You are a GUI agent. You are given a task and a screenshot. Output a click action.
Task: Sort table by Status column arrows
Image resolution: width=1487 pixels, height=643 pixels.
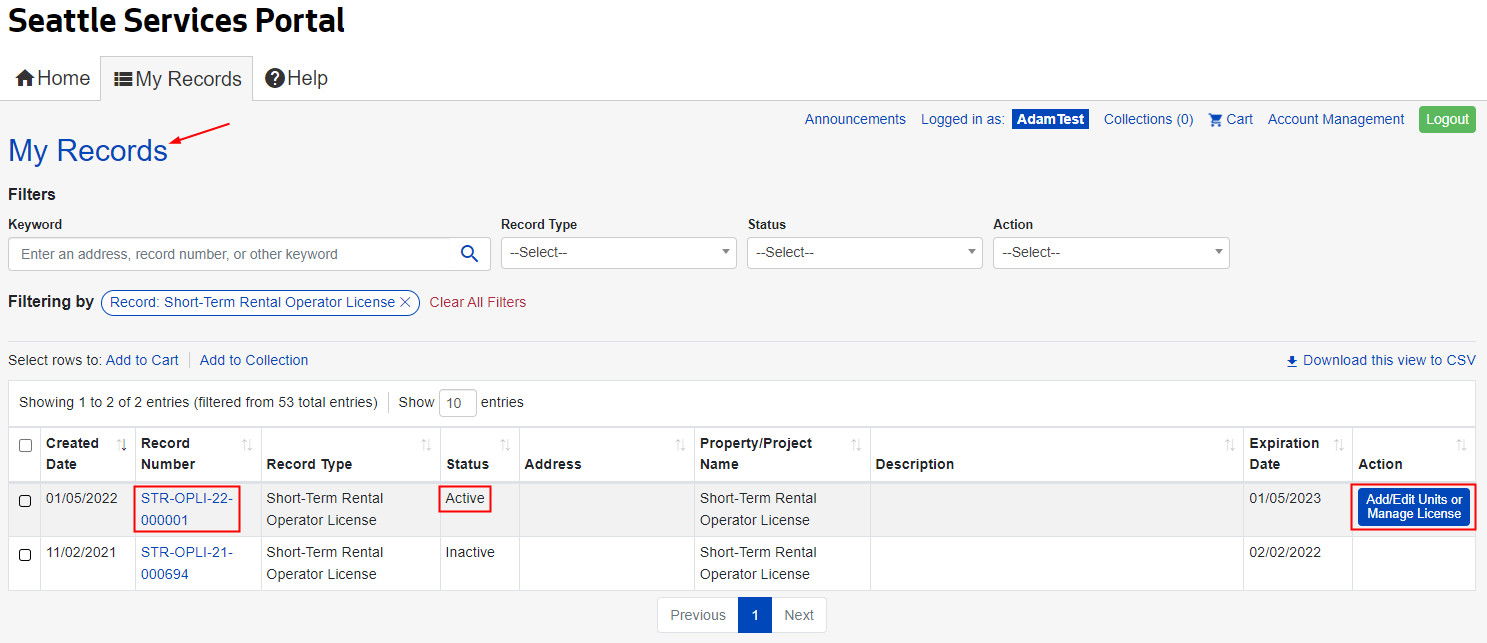click(505, 444)
